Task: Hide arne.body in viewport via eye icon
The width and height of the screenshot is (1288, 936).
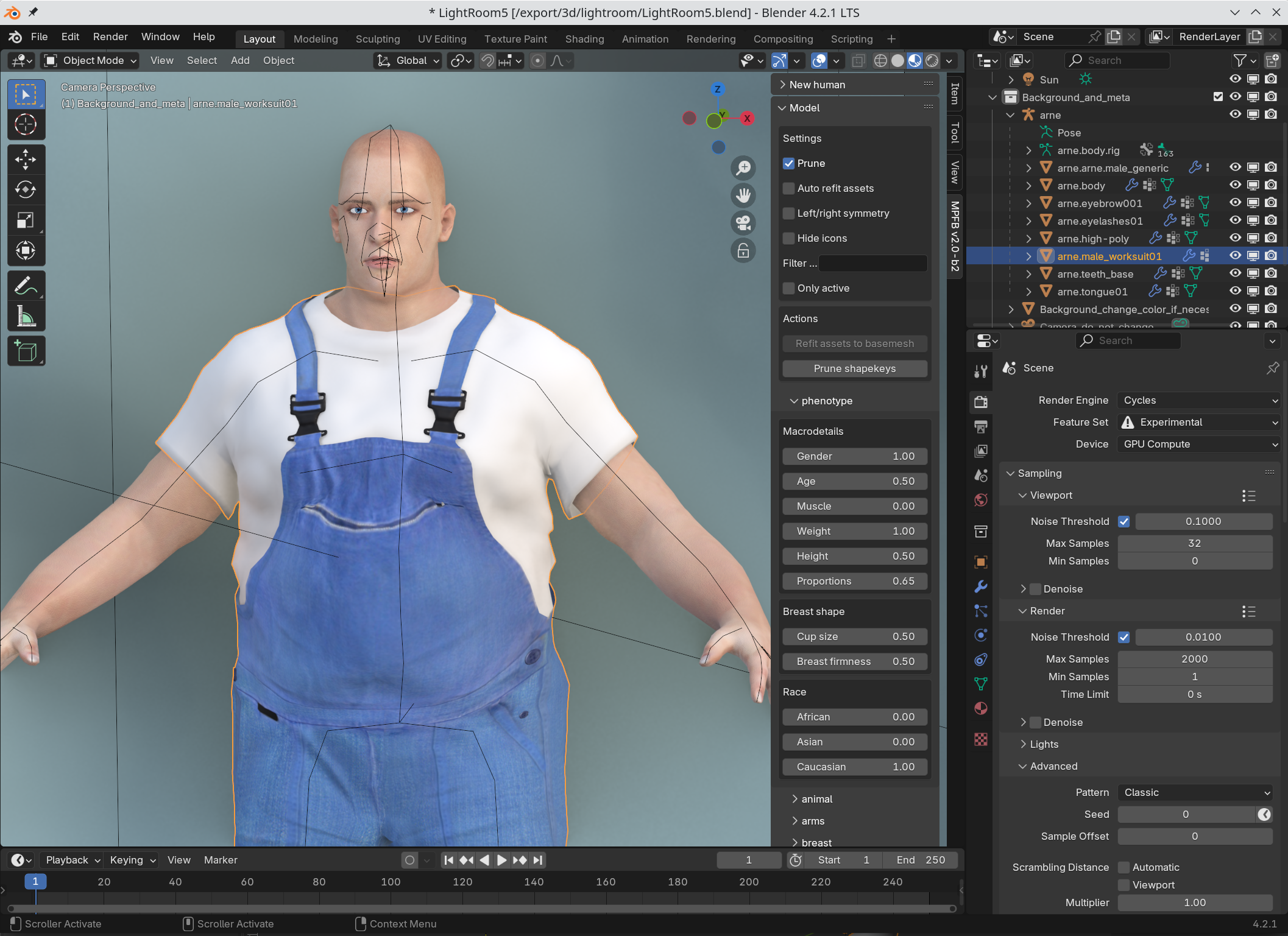Action: click(x=1235, y=185)
